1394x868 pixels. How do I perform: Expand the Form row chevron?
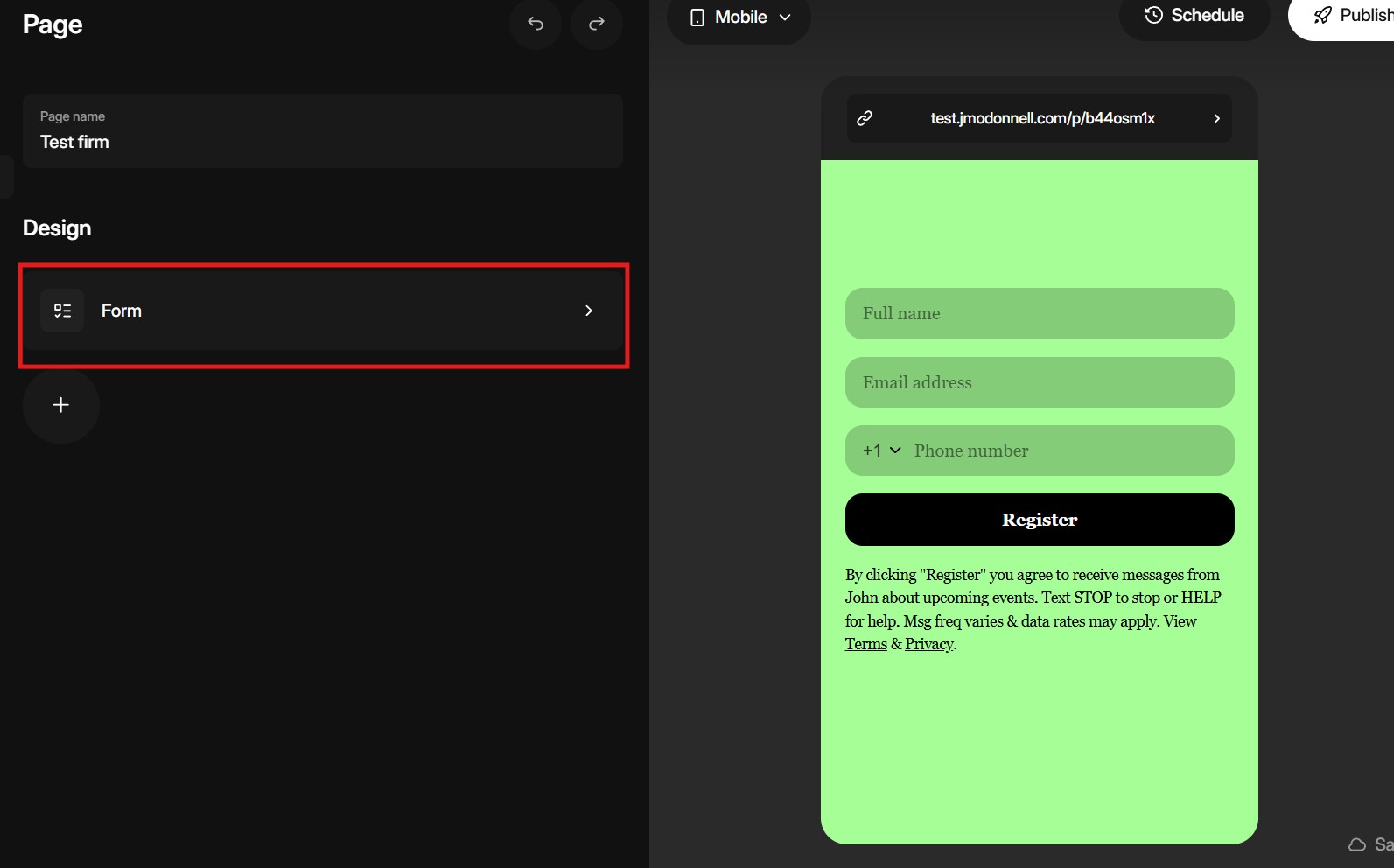point(589,311)
